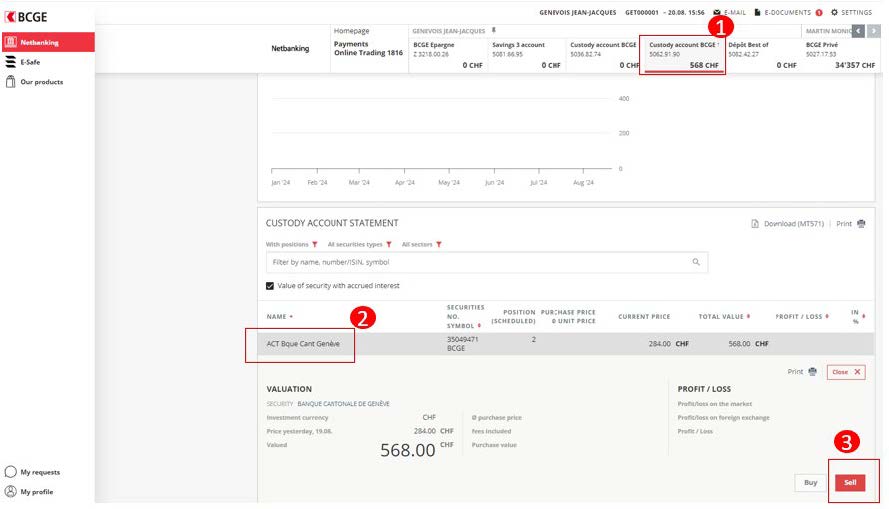Go to the Homepage menu item
Image resolution: width=889 pixels, height=509 pixels.
(352, 31)
